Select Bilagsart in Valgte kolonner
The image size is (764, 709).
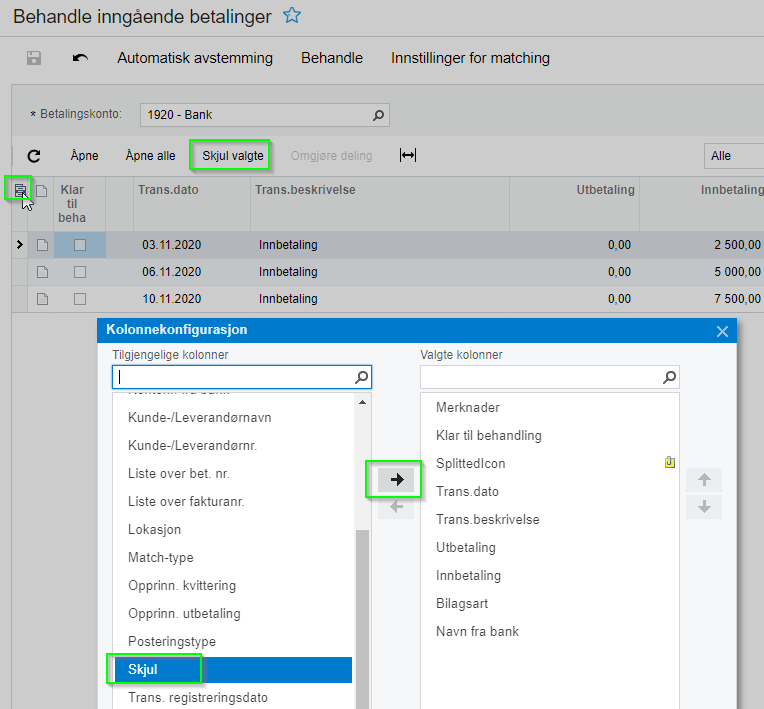(x=462, y=603)
